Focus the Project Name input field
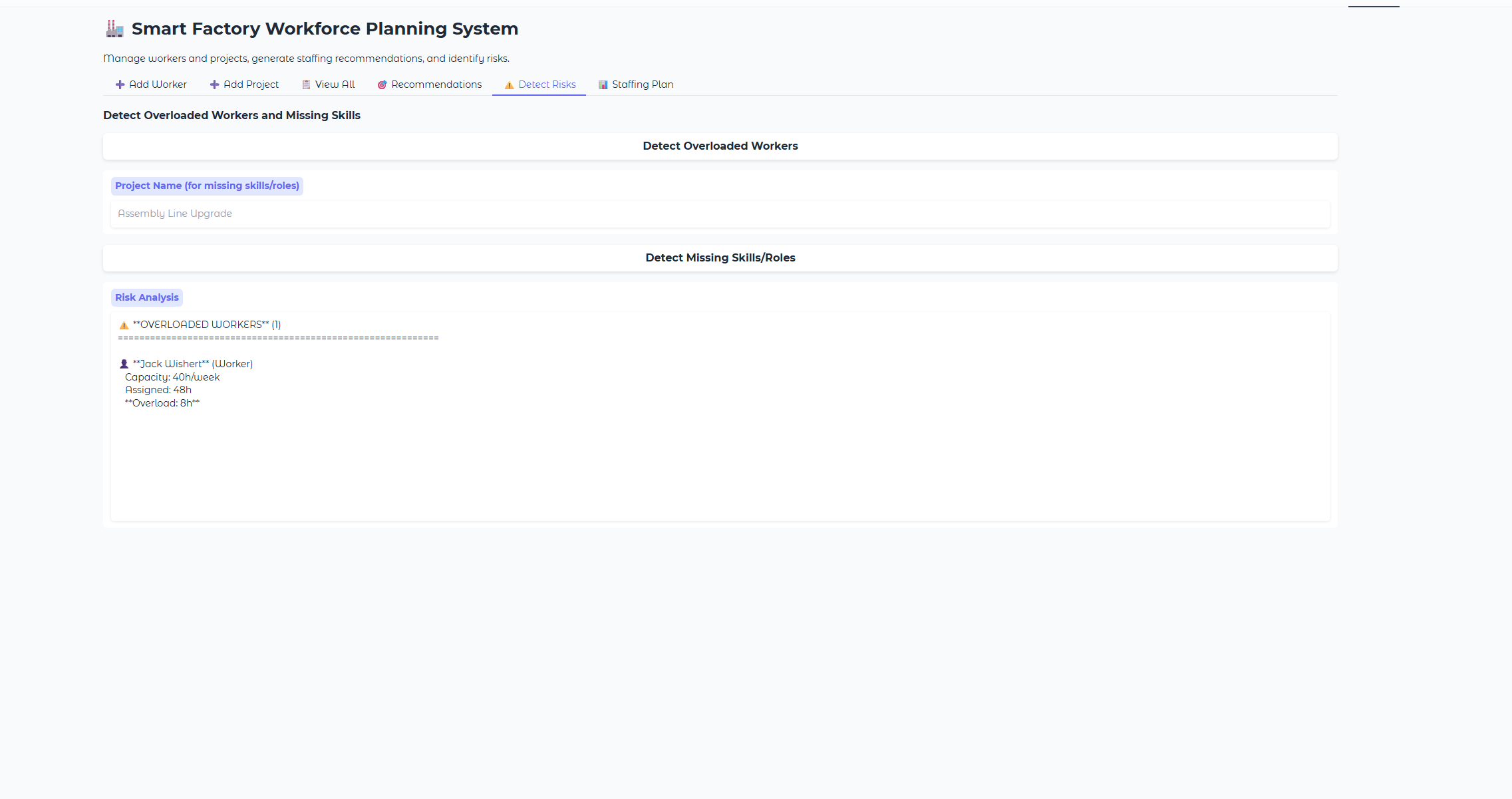1512x799 pixels. pyautogui.click(x=720, y=214)
